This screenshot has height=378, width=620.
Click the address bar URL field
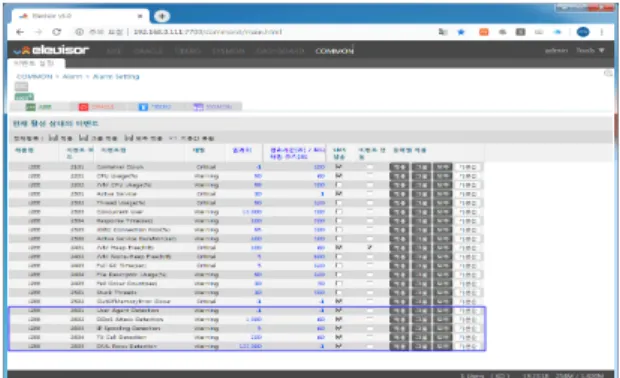click(x=208, y=32)
